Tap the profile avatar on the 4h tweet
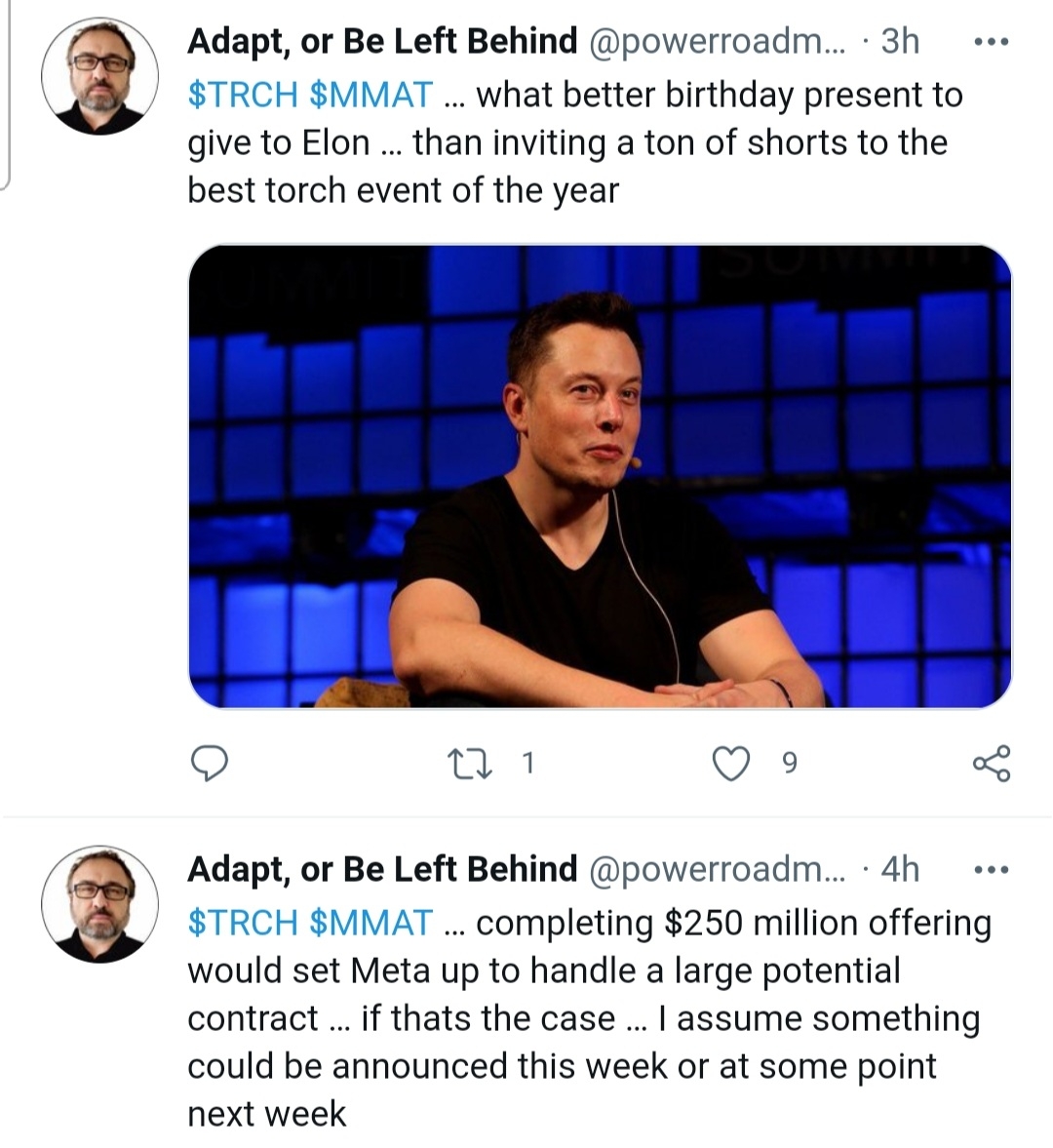1053x1148 pixels. (x=99, y=904)
